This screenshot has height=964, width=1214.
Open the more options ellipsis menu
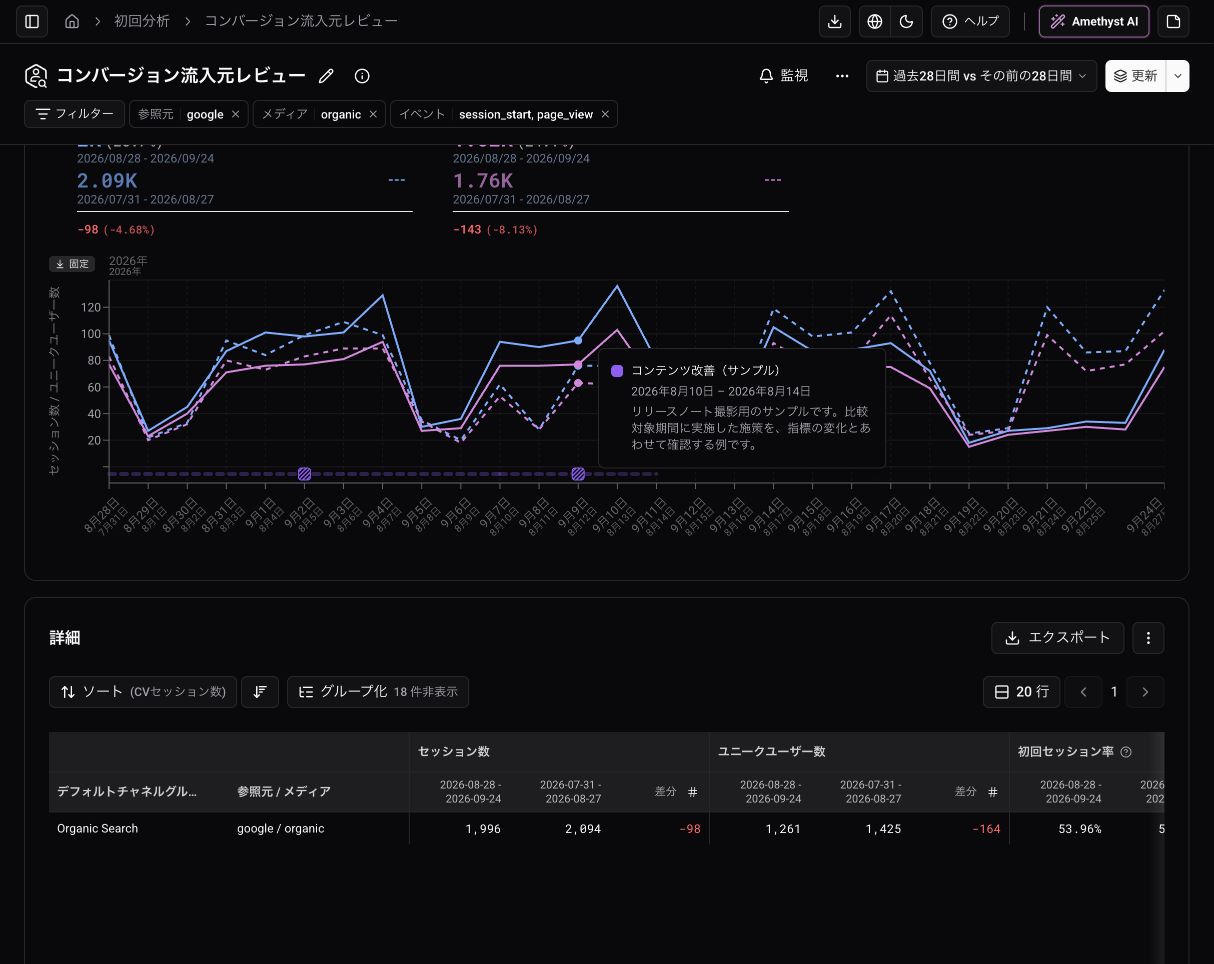[842, 76]
